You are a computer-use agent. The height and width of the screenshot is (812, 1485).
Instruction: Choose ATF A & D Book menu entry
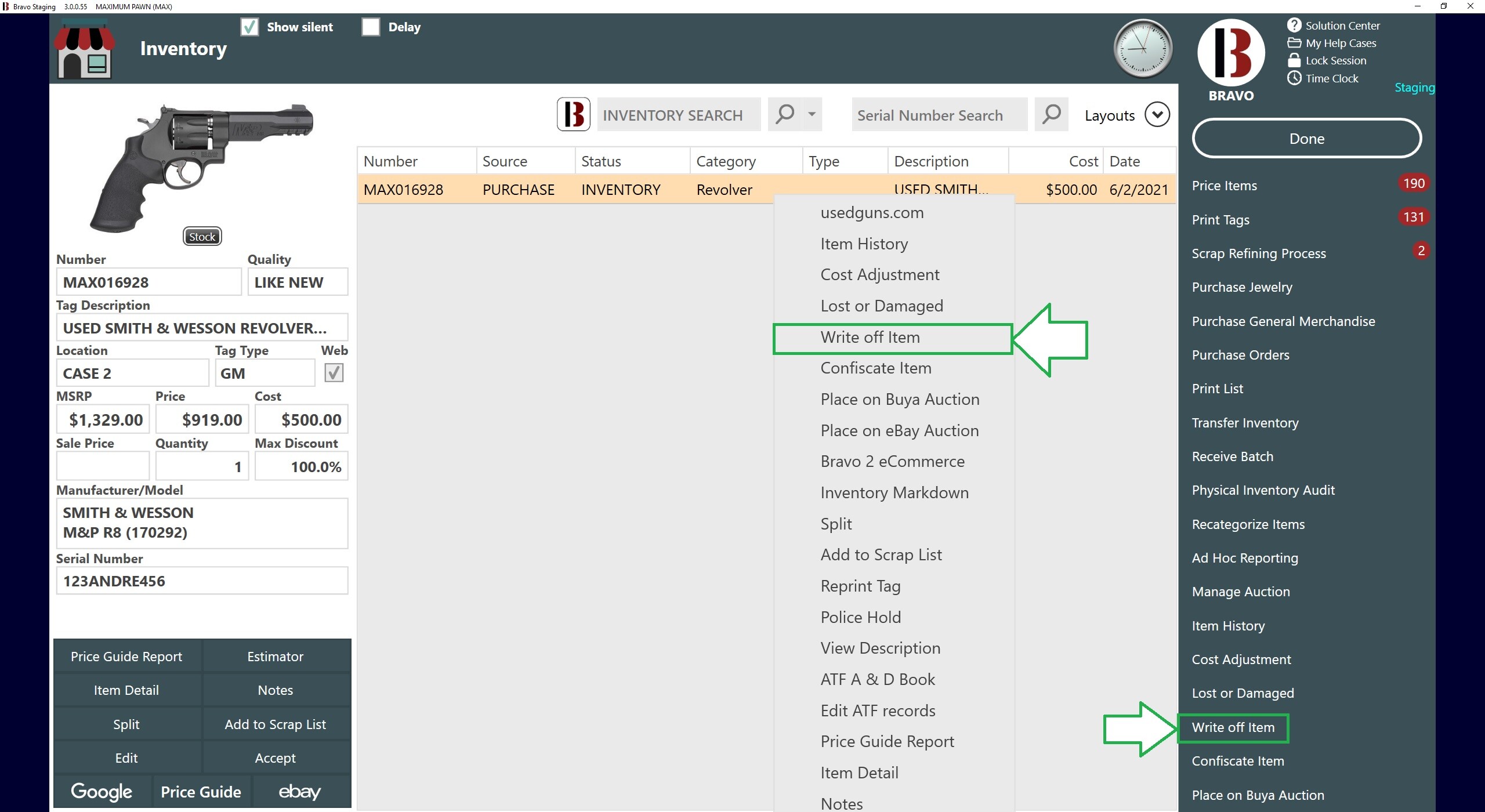[x=877, y=680]
